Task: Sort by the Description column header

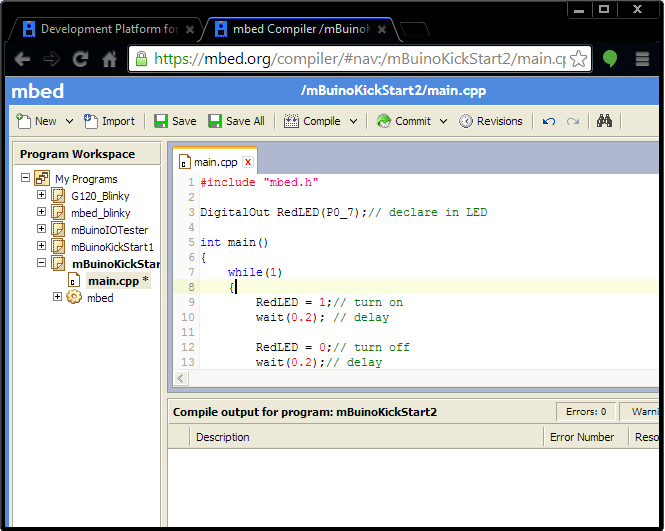Action: point(366,437)
